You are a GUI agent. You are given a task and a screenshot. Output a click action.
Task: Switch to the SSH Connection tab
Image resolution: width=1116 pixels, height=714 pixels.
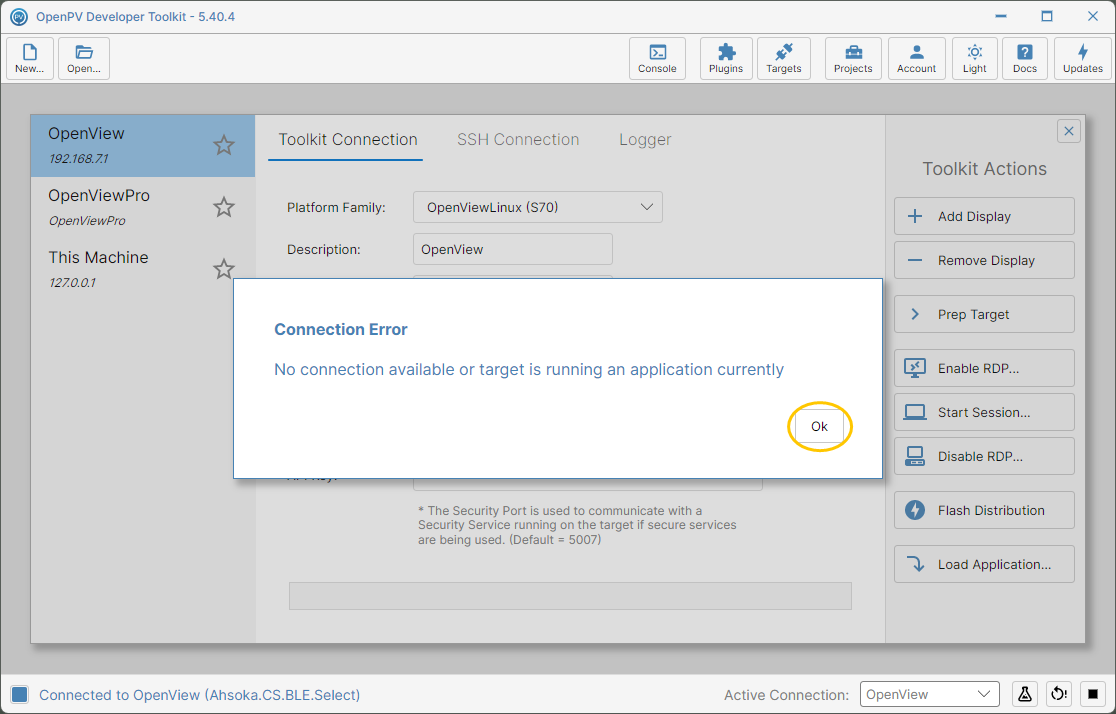pos(518,140)
